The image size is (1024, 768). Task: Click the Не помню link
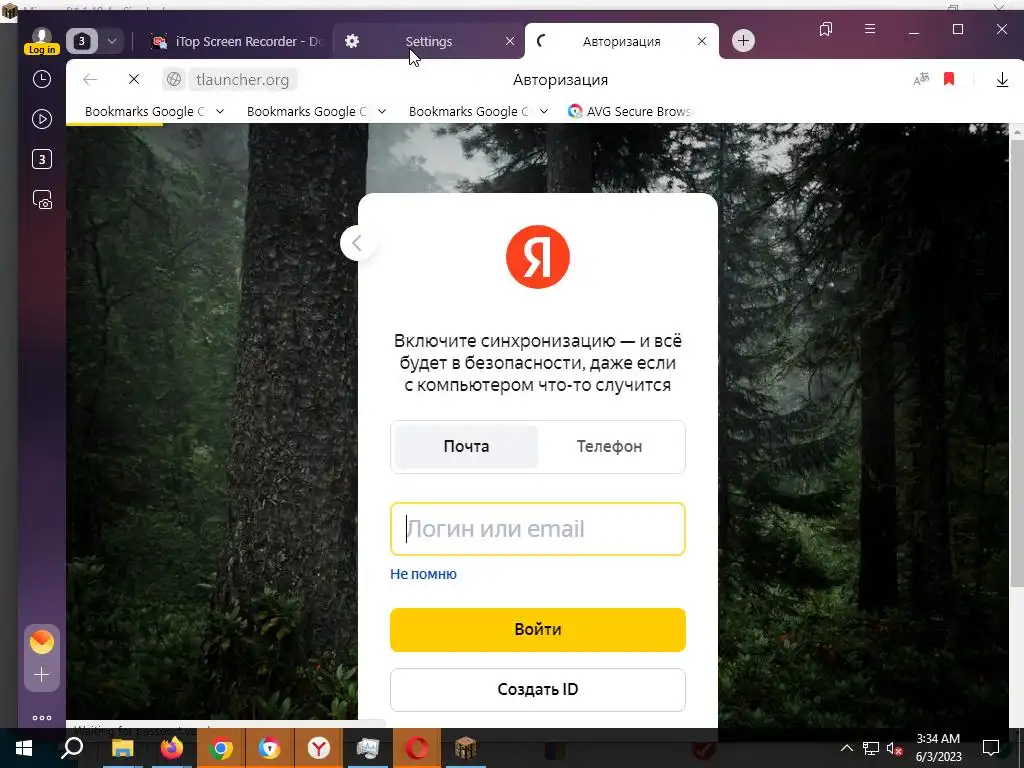(x=423, y=574)
